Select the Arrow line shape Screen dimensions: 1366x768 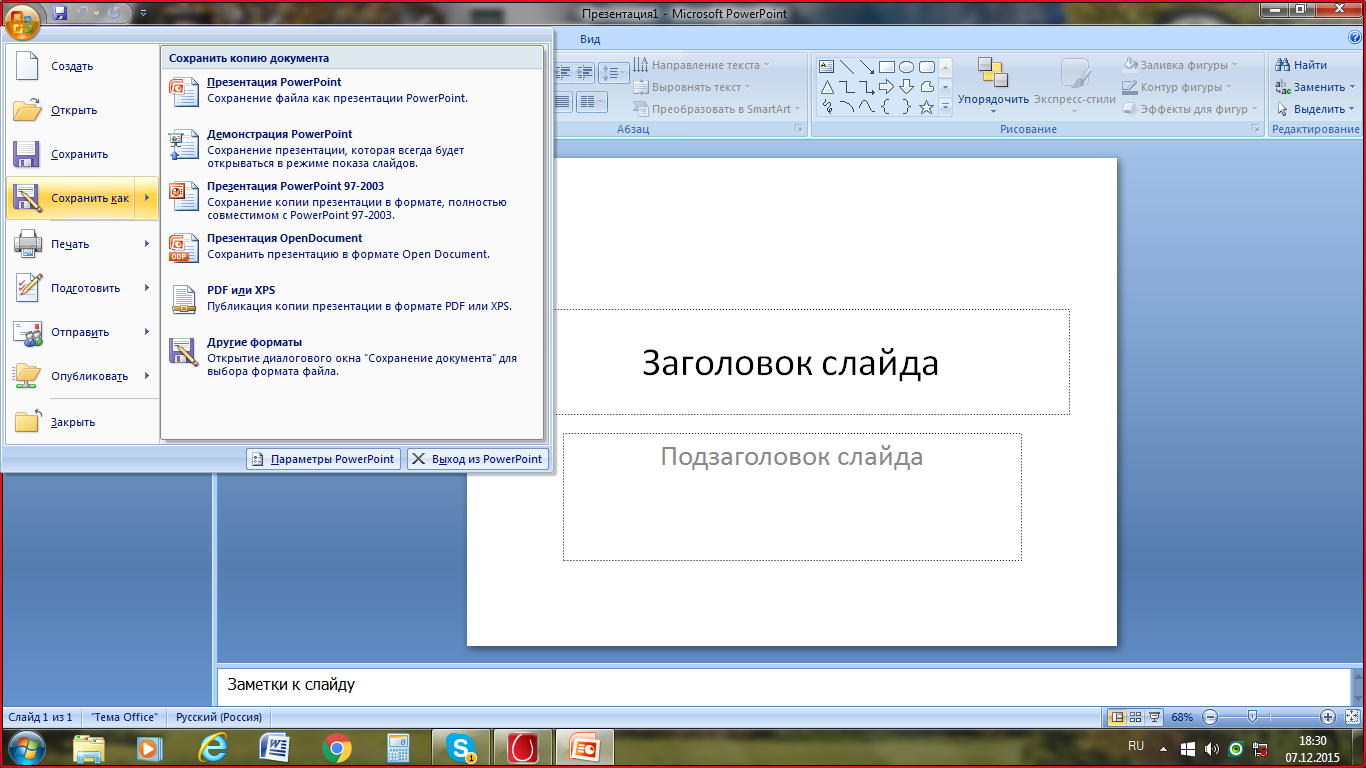tap(867, 67)
